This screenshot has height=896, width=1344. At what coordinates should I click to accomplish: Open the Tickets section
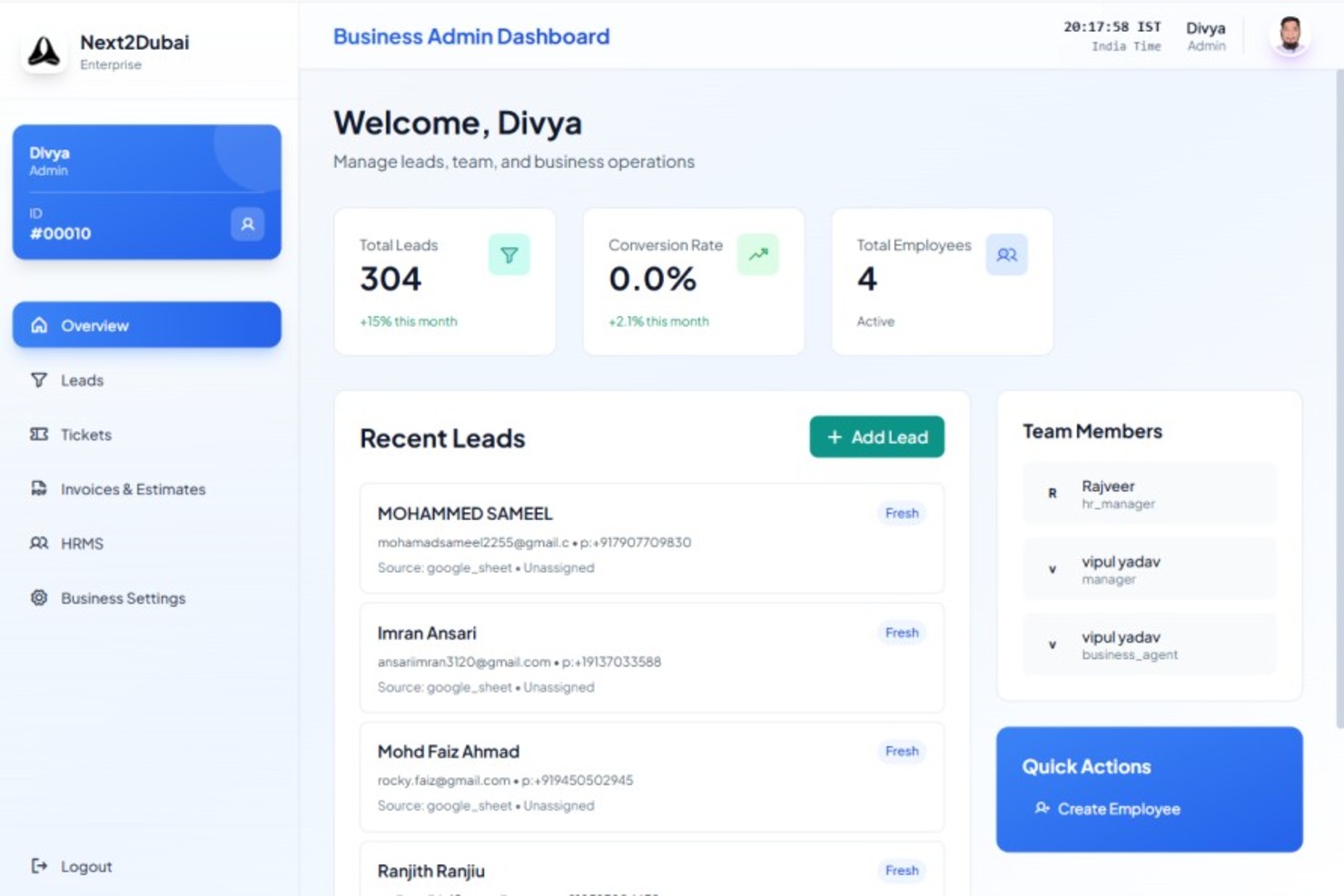[147, 434]
